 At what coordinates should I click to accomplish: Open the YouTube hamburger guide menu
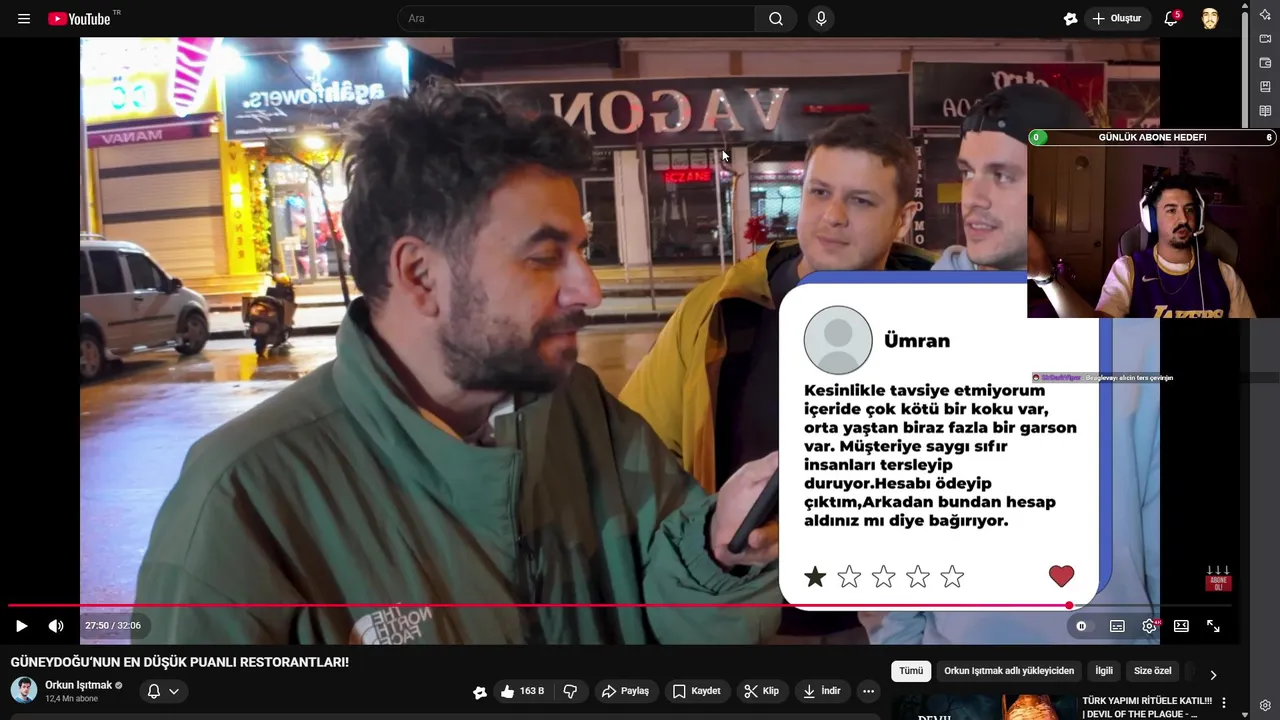24,19
